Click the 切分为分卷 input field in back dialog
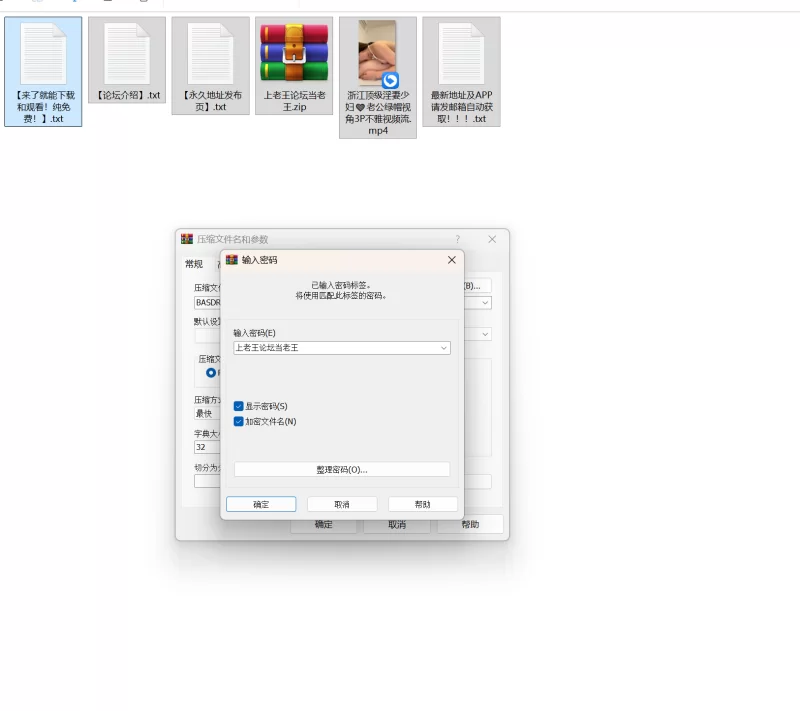The width and height of the screenshot is (800, 711). (x=207, y=481)
